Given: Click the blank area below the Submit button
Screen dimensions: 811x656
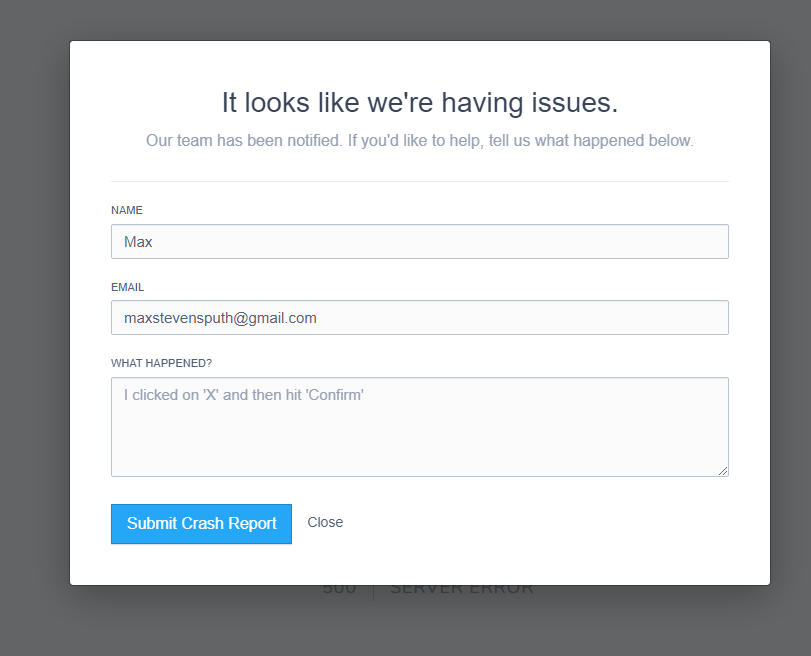Looking at the screenshot, I should 201,564.
